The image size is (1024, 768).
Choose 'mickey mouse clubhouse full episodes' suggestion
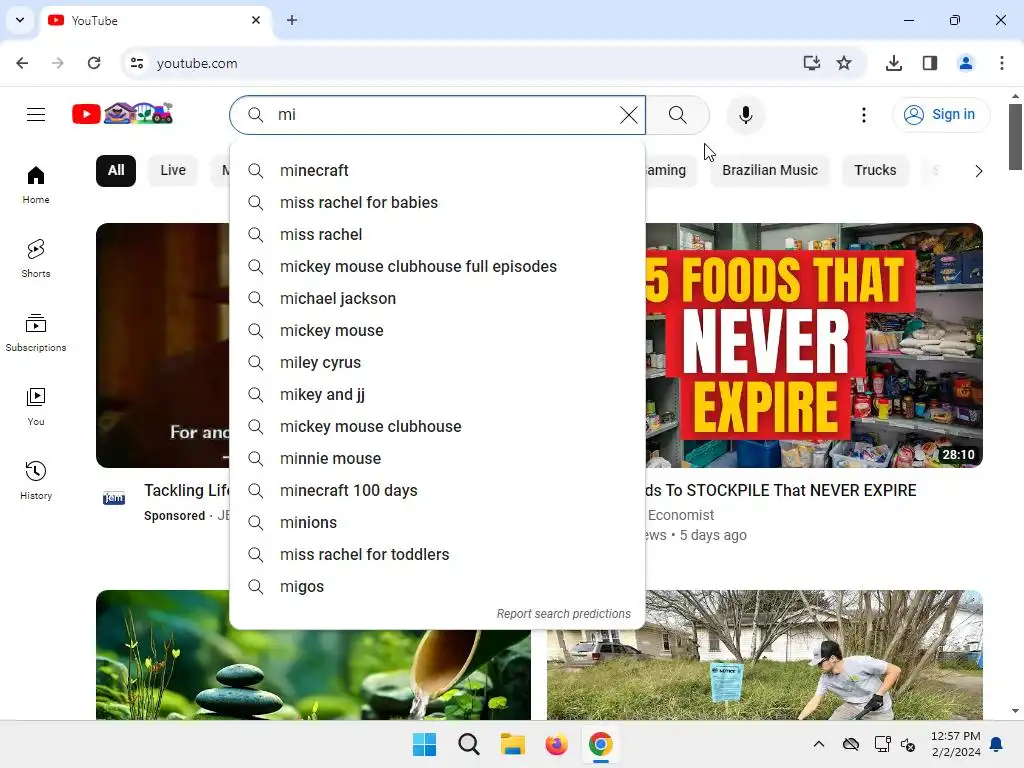438,266
